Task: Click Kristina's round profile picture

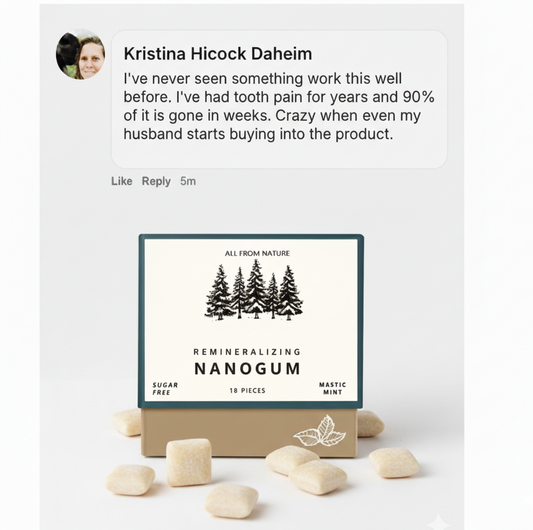Action: coord(81,54)
